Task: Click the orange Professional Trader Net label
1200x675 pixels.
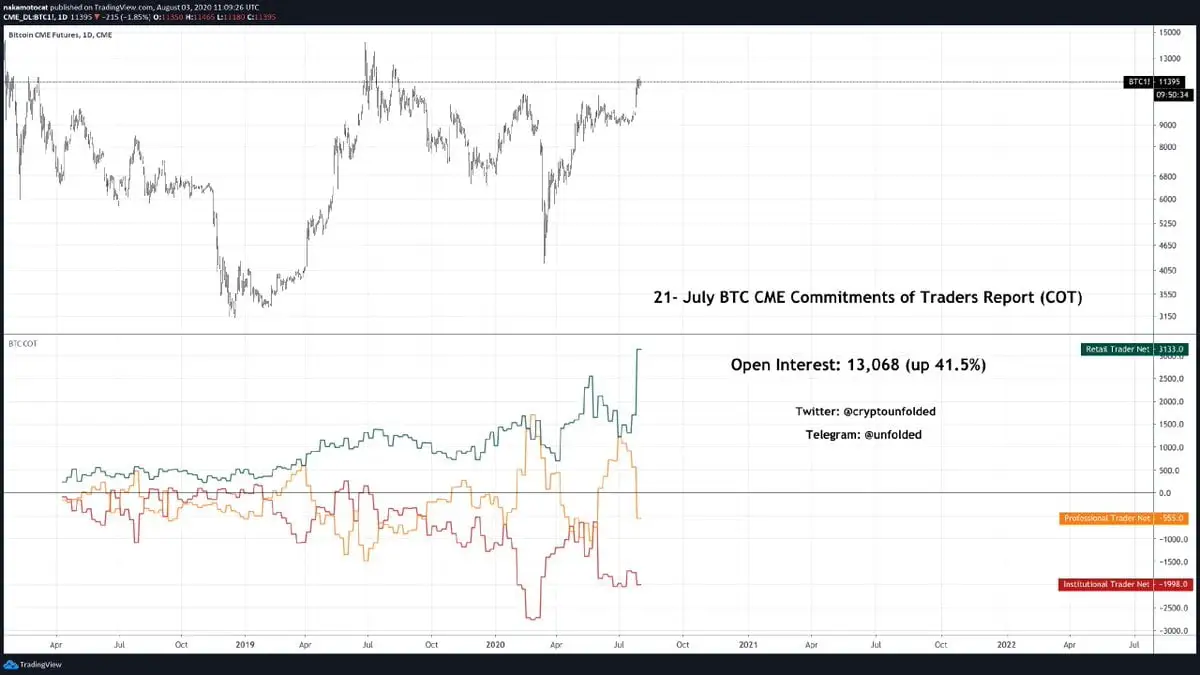Action: pos(1107,518)
